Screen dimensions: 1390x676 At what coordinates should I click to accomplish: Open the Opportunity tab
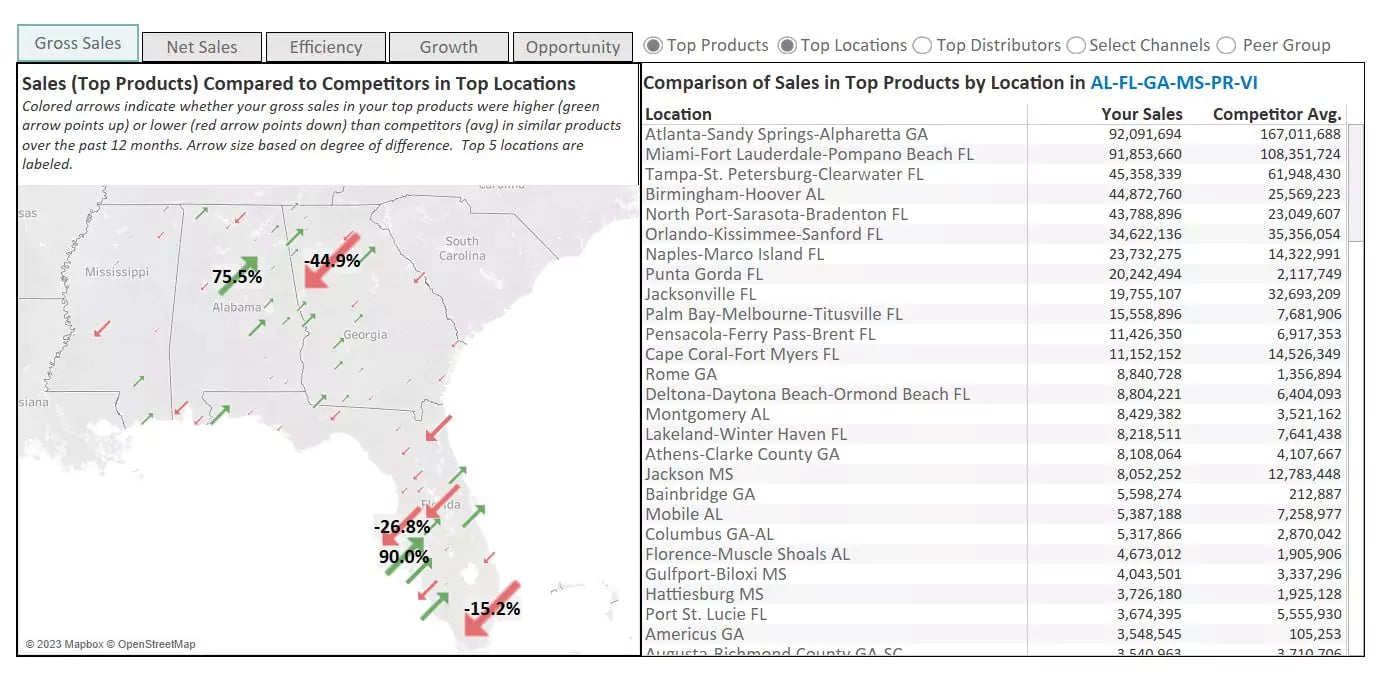(x=572, y=47)
